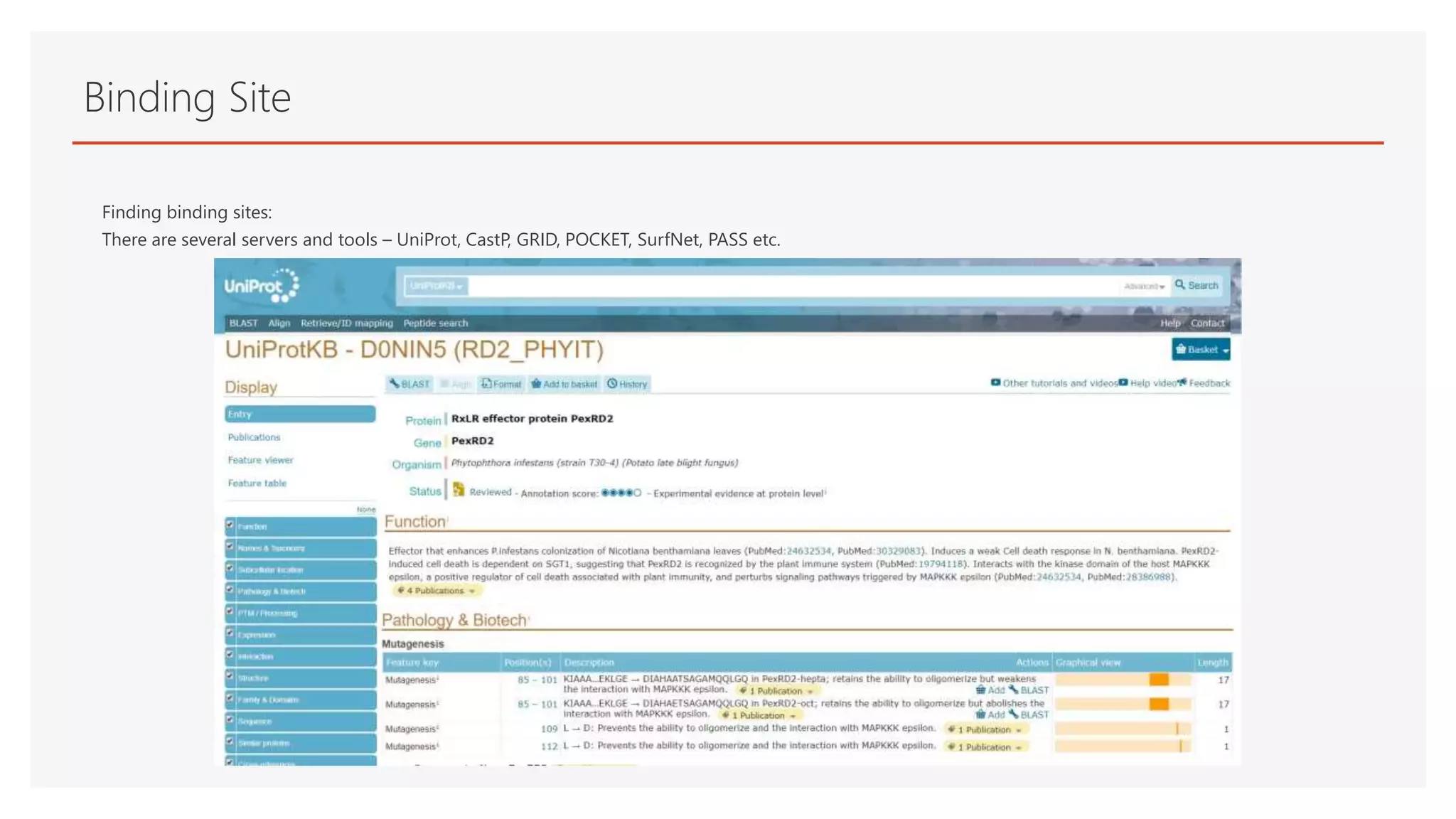Click the BLAST tool button in entry toolbar
Image resolution: width=1456 pixels, height=819 pixels.
tap(409, 384)
